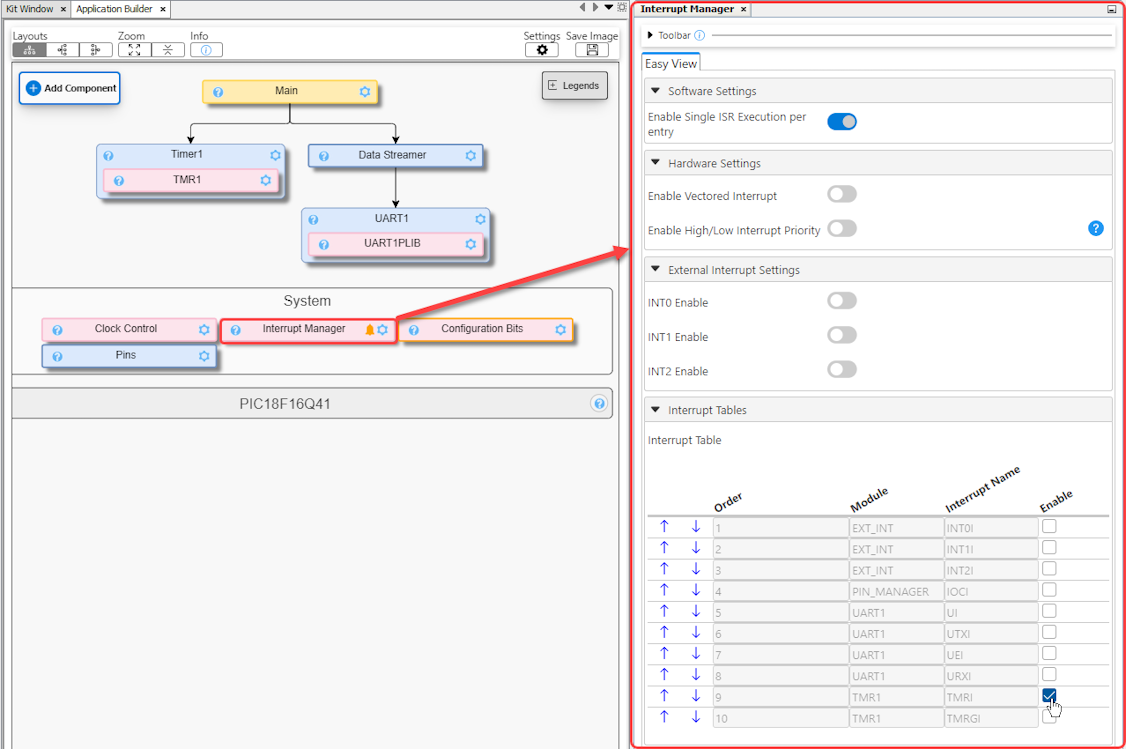Select the Easy View tab
This screenshot has height=749, width=1126.
[x=671, y=64]
